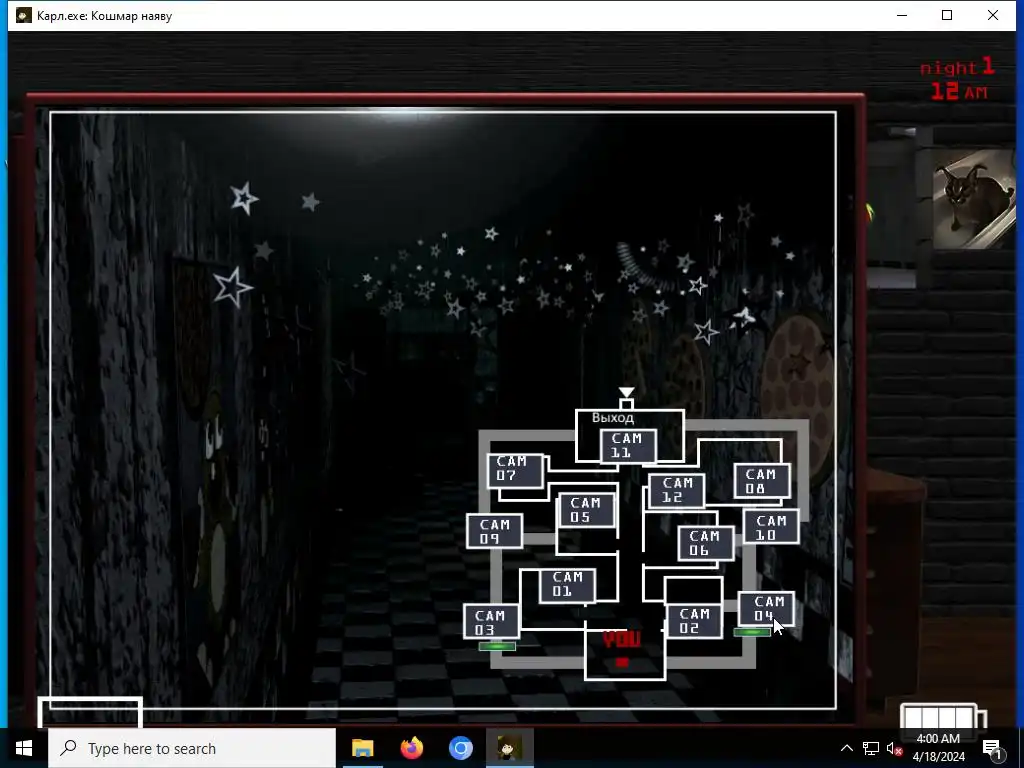This screenshot has height=768, width=1024.
Task: Open Chrome from the taskbar
Action: (x=460, y=748)
